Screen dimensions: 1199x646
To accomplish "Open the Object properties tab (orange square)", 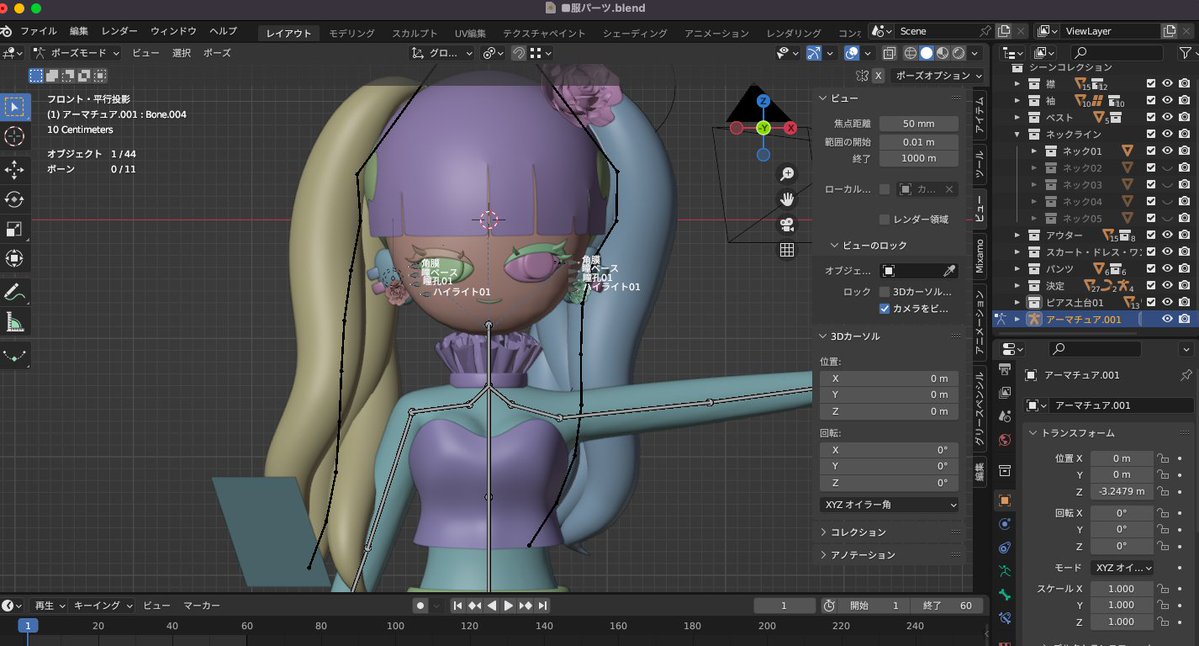I will click(1005, 501).
